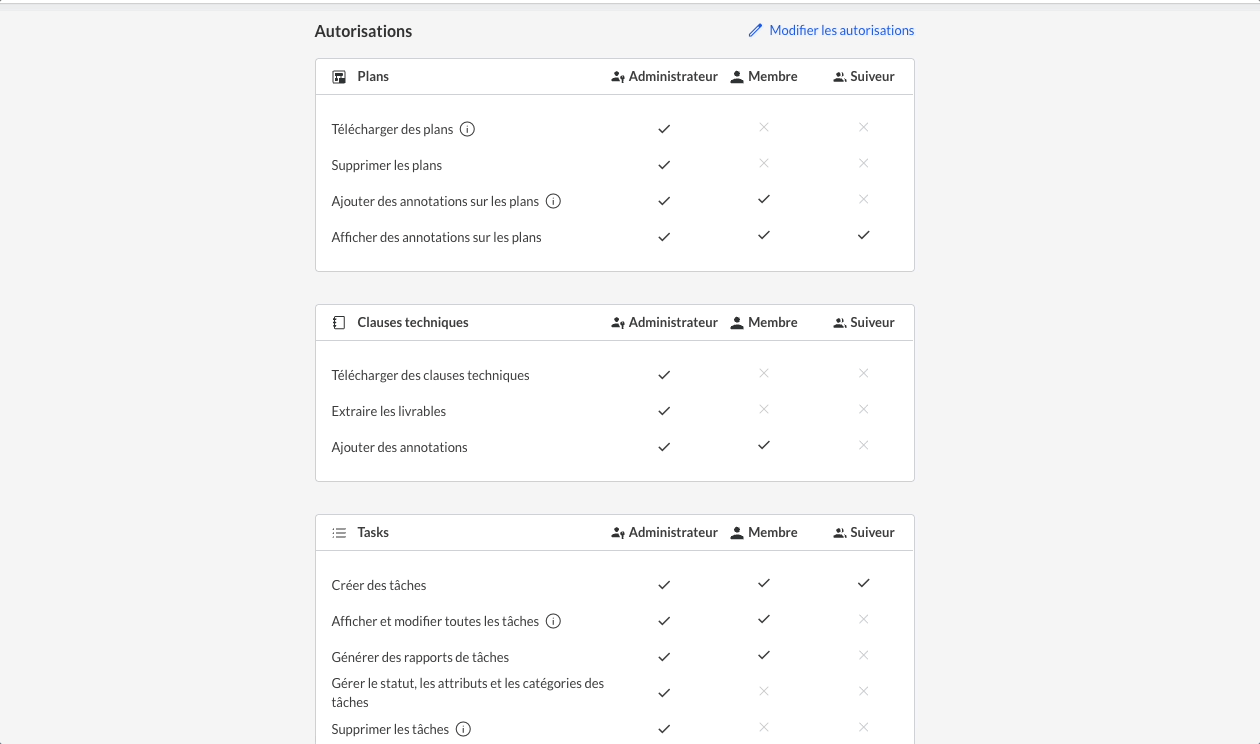Viewport: 1260px width, 744px height.
Task: Click Membre checkmark for Ajouter des annotations sur les plans
Action: (x=764, y=199)
